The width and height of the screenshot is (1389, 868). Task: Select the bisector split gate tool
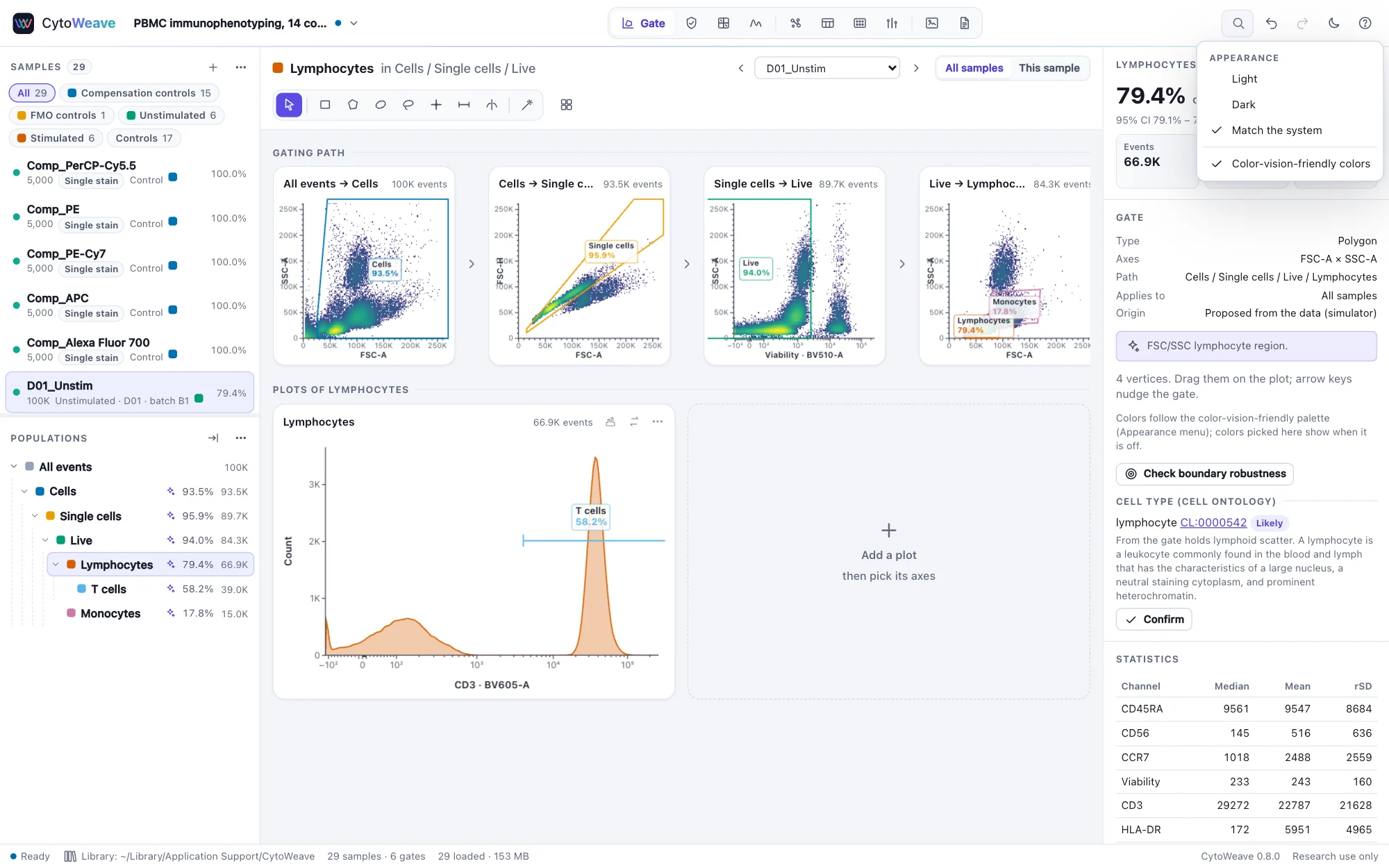(492, 105)
